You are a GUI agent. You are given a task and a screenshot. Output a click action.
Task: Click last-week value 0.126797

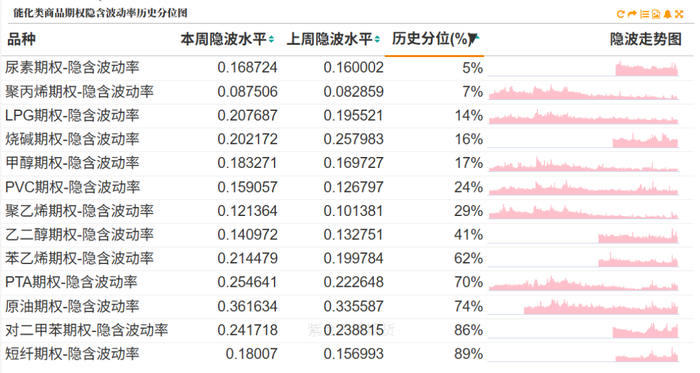pyautogui.click(x=354, y=187)
